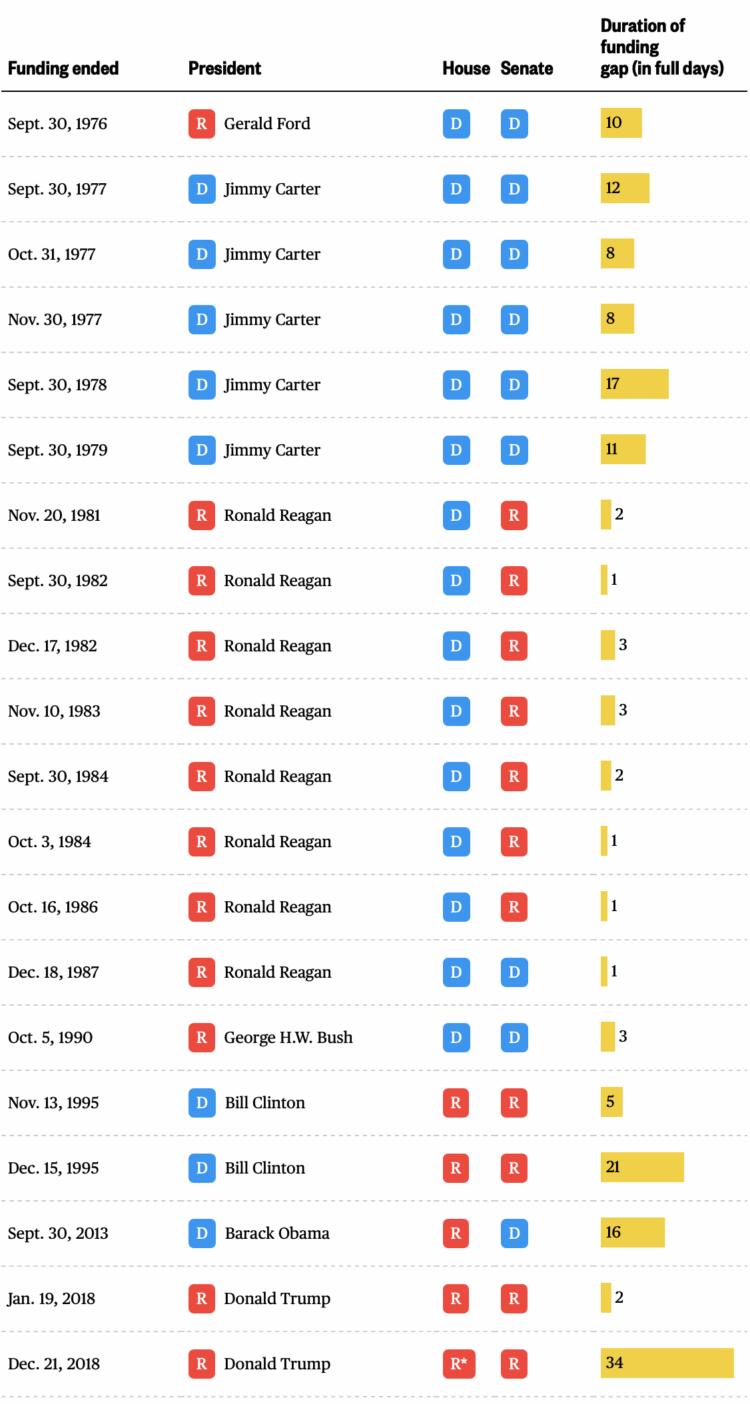Screen dimensions: 750x1404
Task: Click the Senate R badge in the Nov. 20, 1981 row
Action: pyautogui.click(x=514, y=515)
